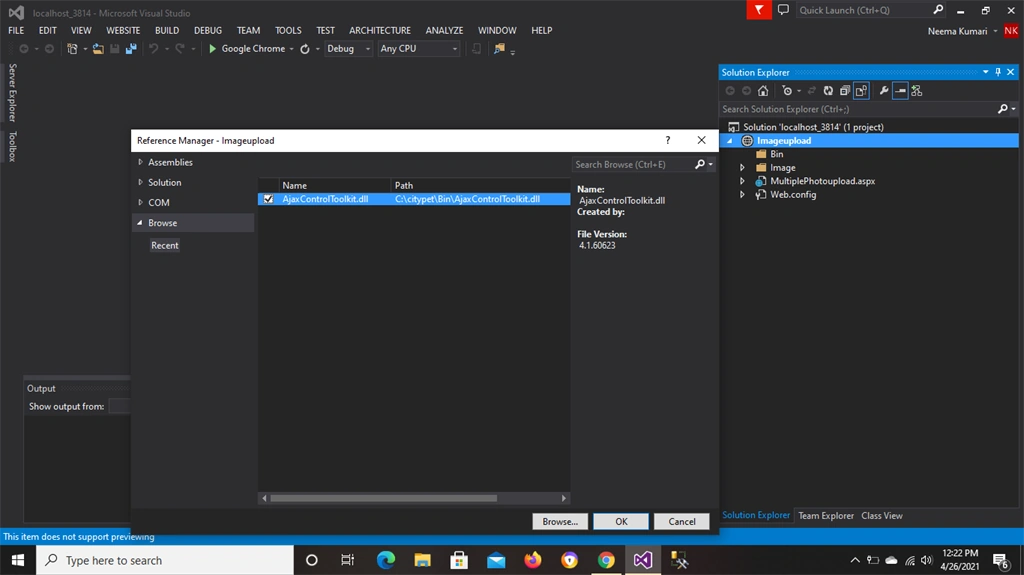Click the Home icon in Solution Explorer
1024x575 pixels.
click(x=763, y=91)
